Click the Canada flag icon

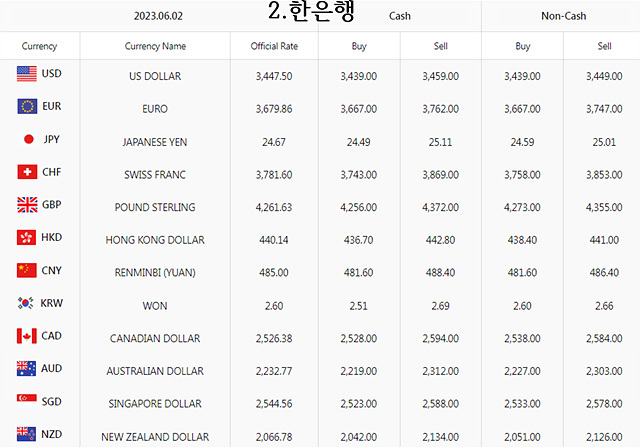pos(27,336)
